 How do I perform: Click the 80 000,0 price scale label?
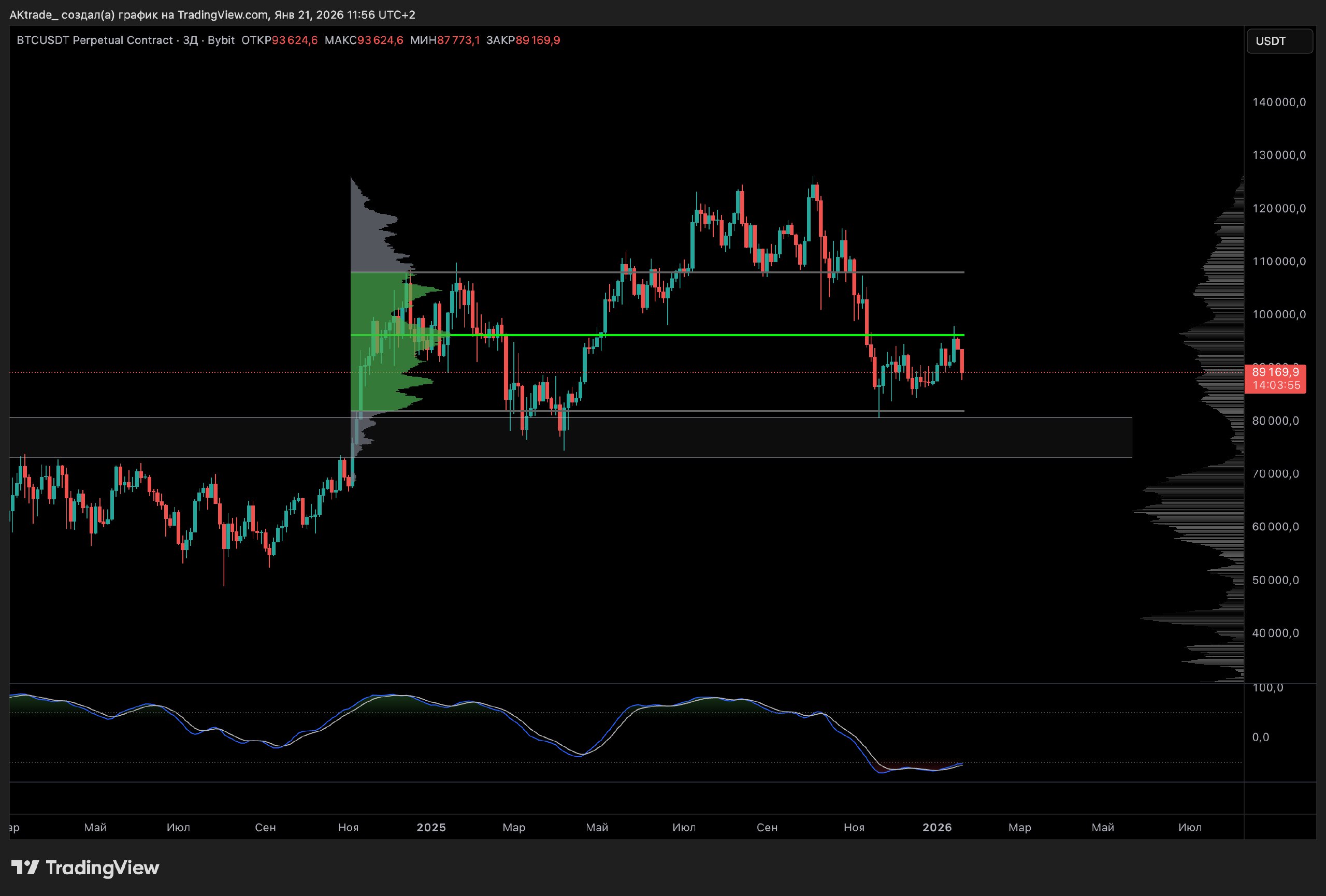click(x=1275, y=421)
